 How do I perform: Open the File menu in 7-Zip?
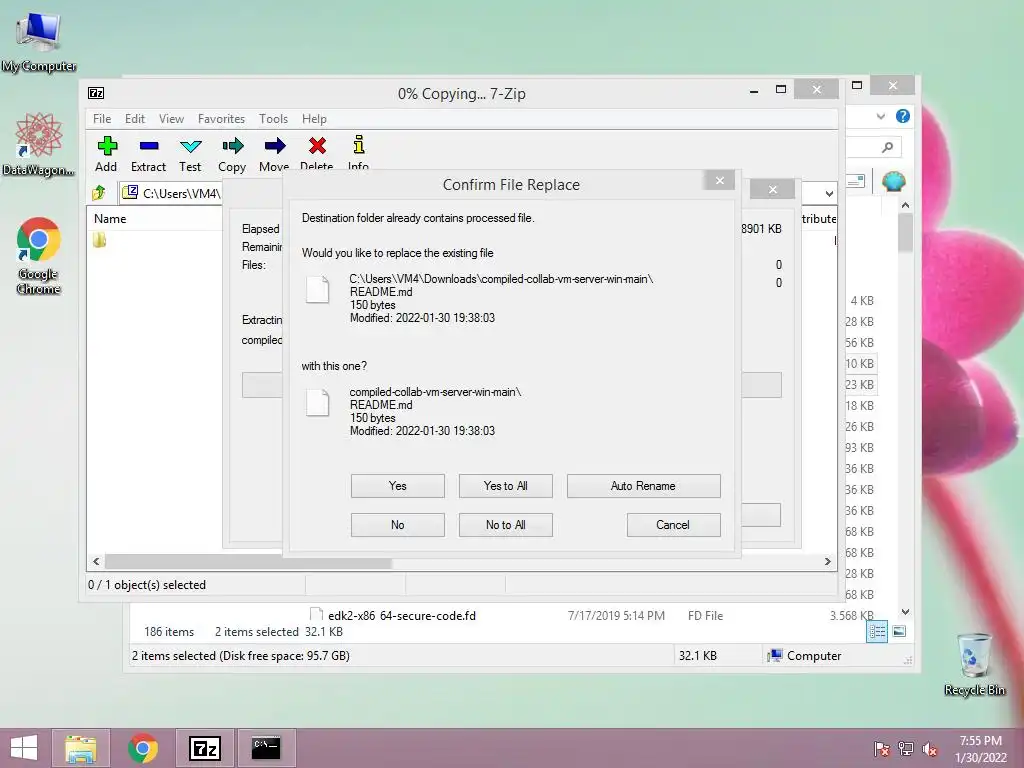(102, 119)
